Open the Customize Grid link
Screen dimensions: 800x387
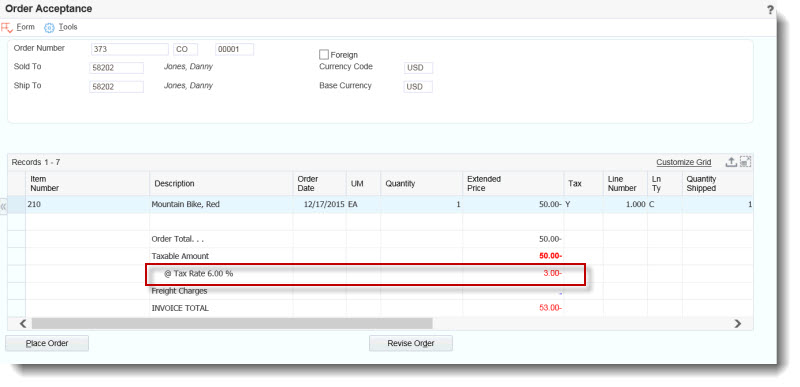[684, 162]
